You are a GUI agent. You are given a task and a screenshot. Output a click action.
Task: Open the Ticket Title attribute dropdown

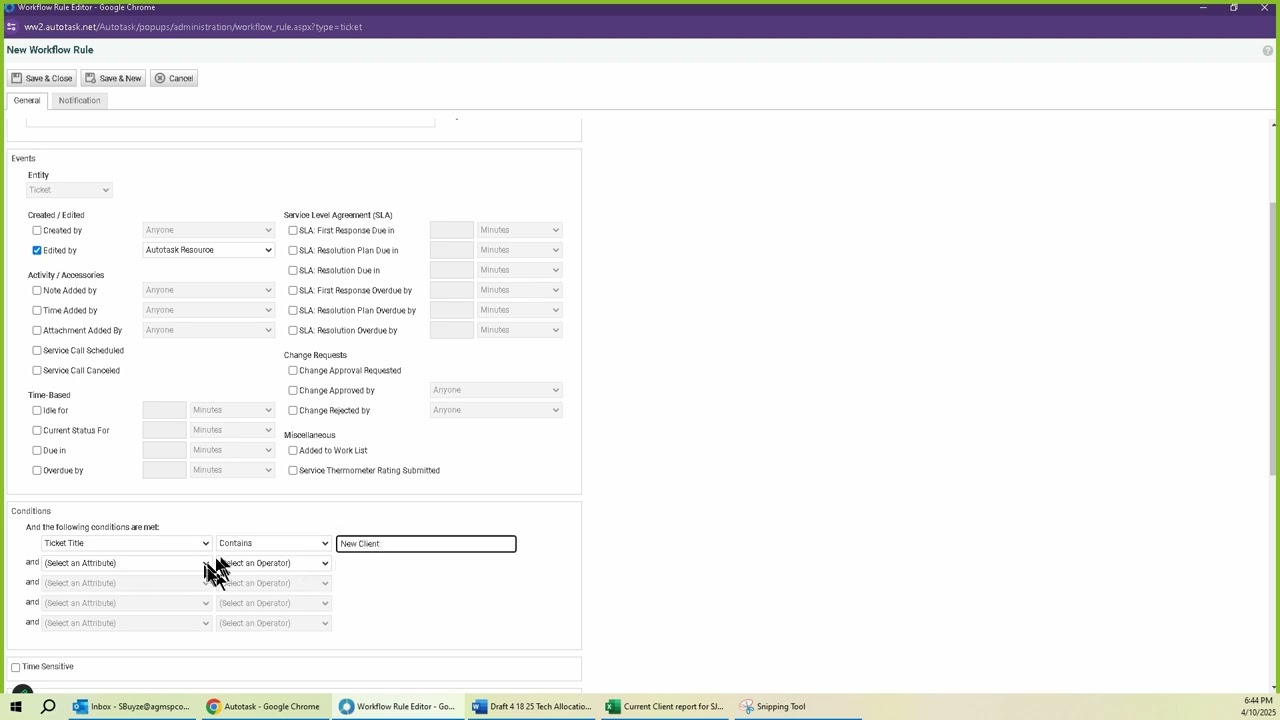pyautogui.click(x=127, y=543)
